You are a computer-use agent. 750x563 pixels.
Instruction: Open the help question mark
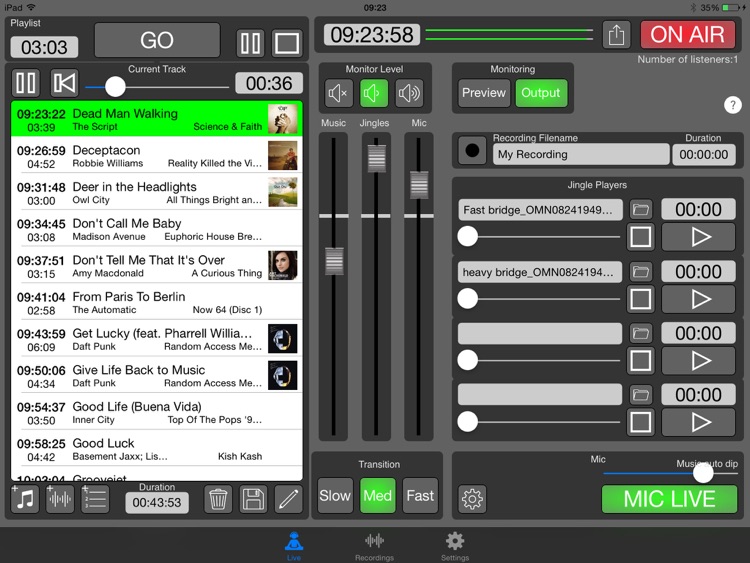click(x=732, y=104)
